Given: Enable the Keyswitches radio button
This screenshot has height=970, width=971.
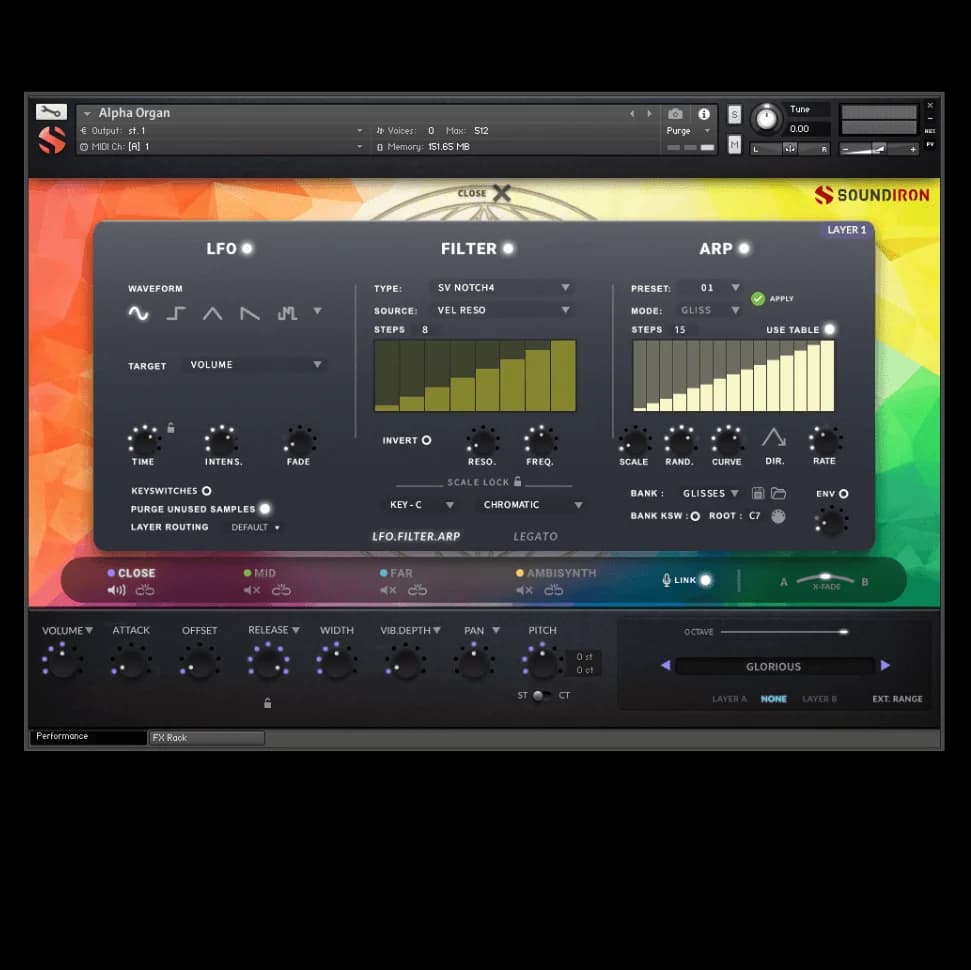Looking at the screenshot, I should point(206,491).
